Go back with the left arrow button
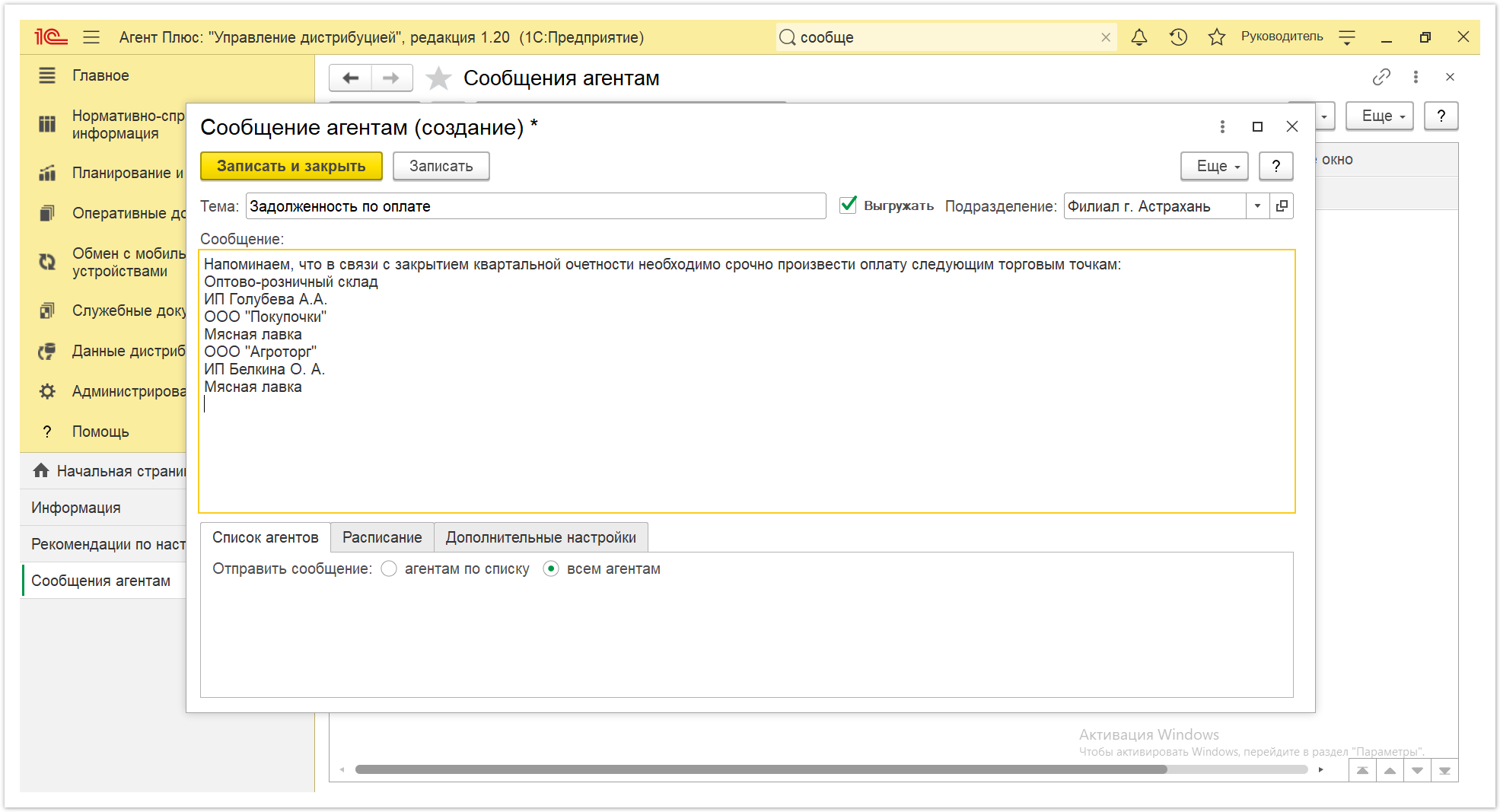 point(351,78)
